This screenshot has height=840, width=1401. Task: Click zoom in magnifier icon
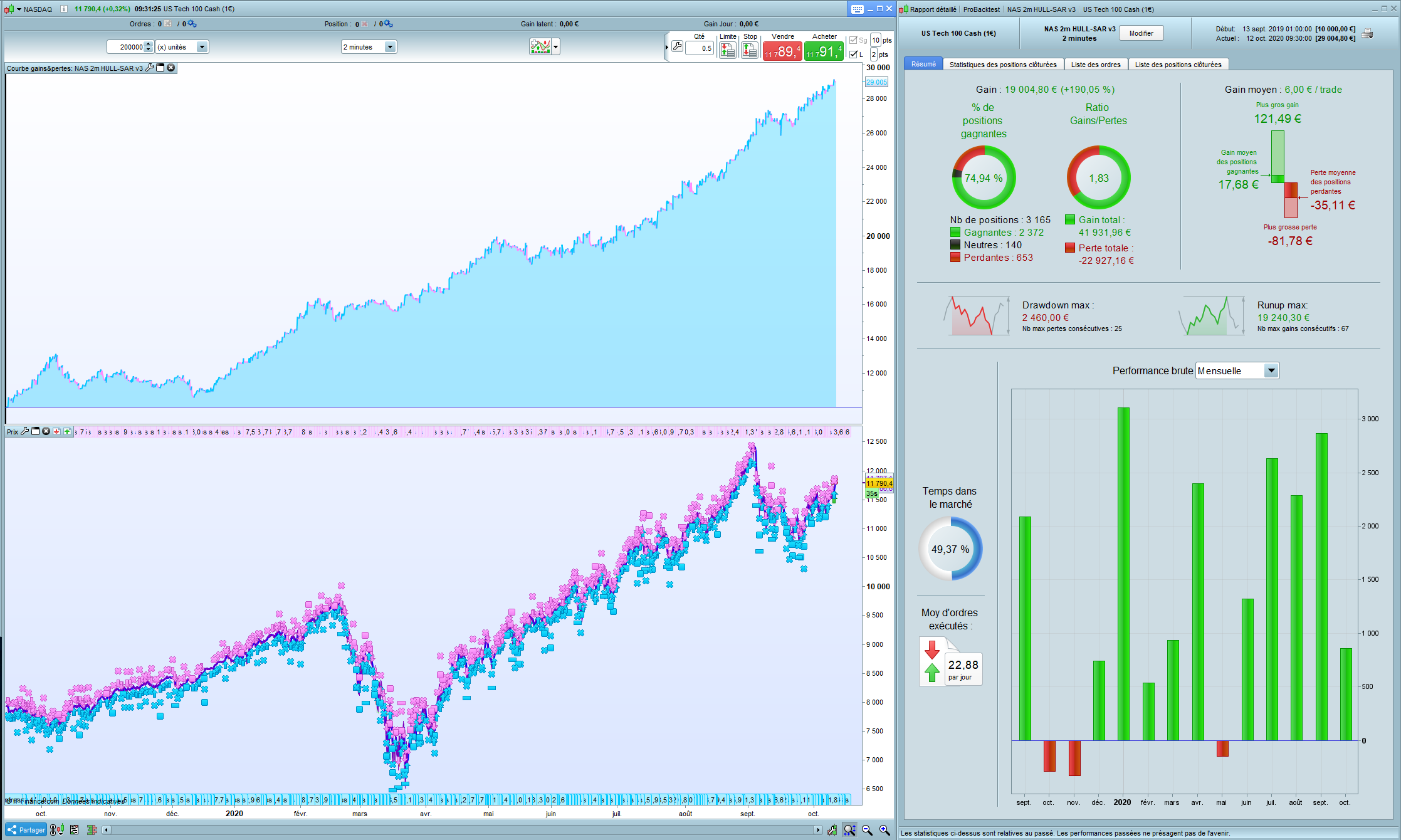pos(884,830)
